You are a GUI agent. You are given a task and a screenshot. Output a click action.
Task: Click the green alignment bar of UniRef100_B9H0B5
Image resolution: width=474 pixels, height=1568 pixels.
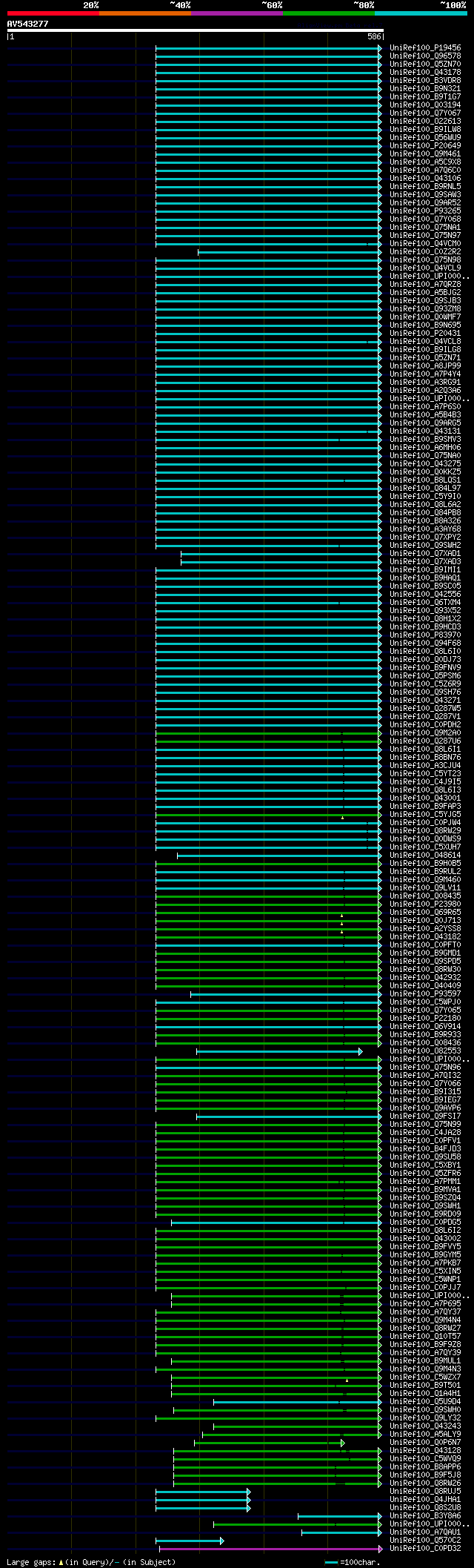tap(269, 863)
